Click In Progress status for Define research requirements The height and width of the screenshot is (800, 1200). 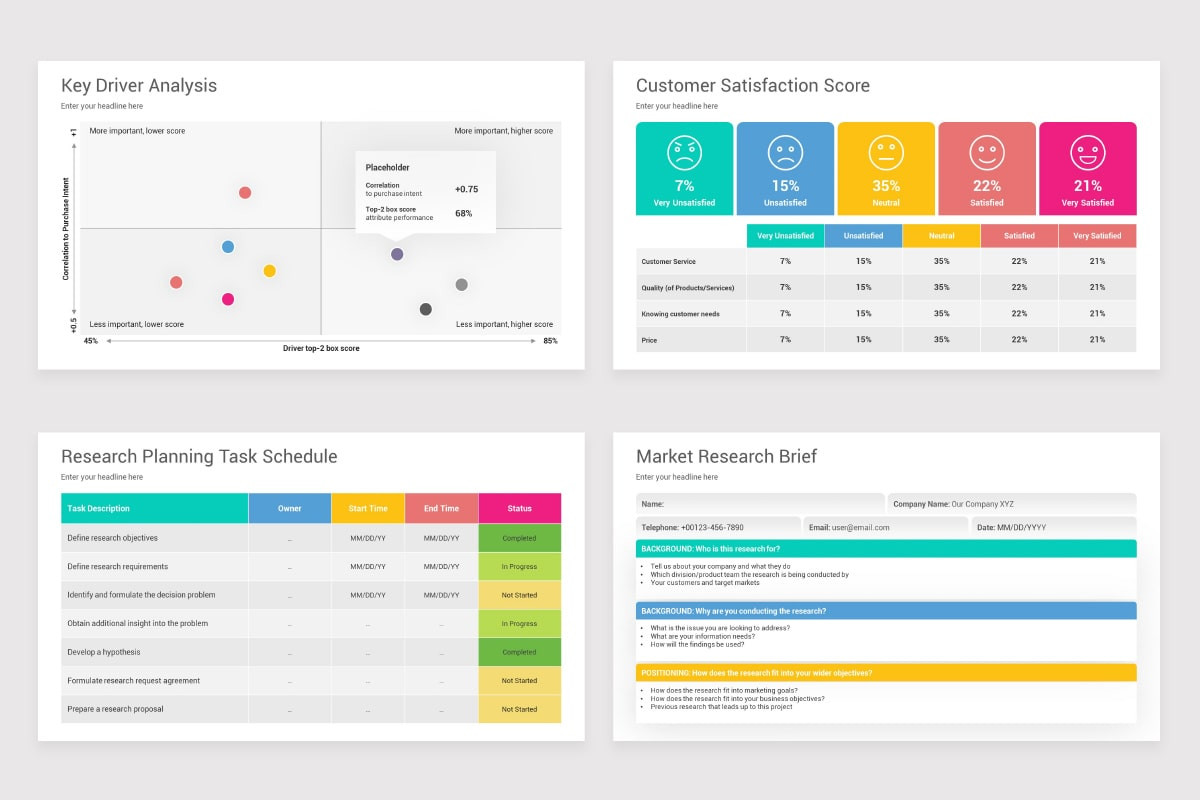tap(520, 566)
